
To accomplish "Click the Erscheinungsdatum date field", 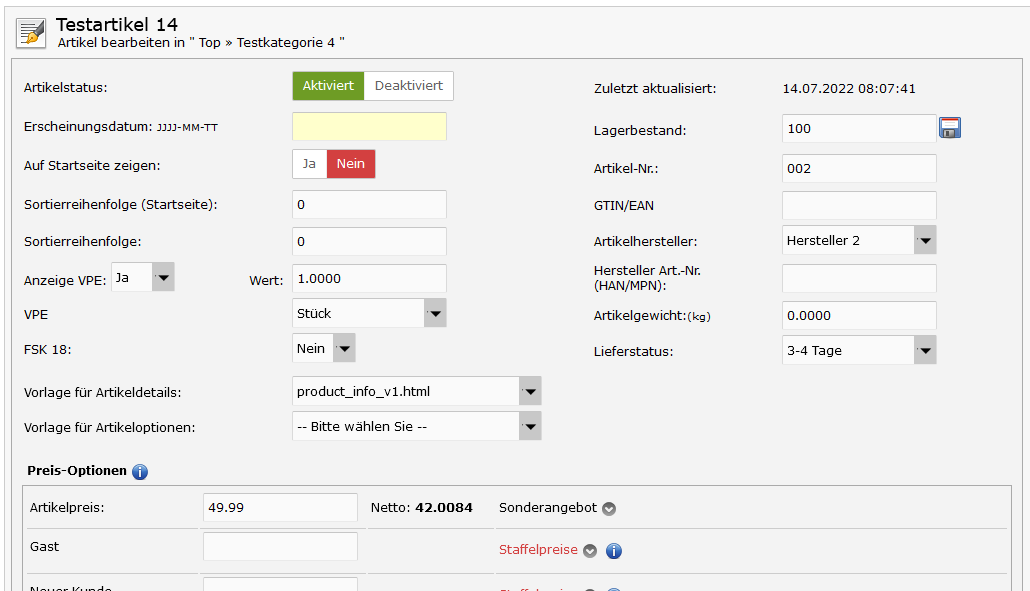I will (369, 127).
